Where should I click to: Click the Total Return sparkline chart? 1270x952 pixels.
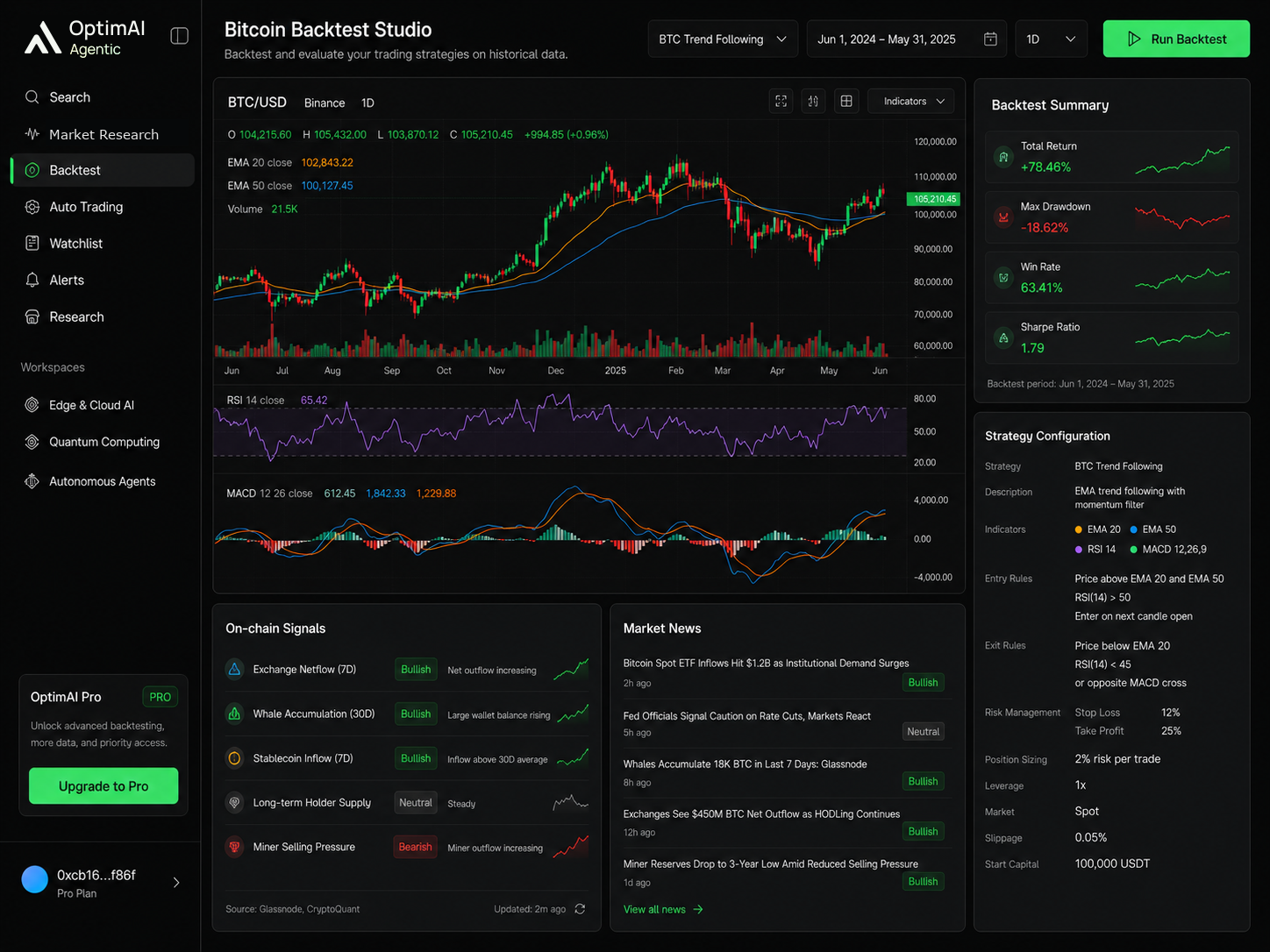pyautogui.click(x=1182, y=160)
